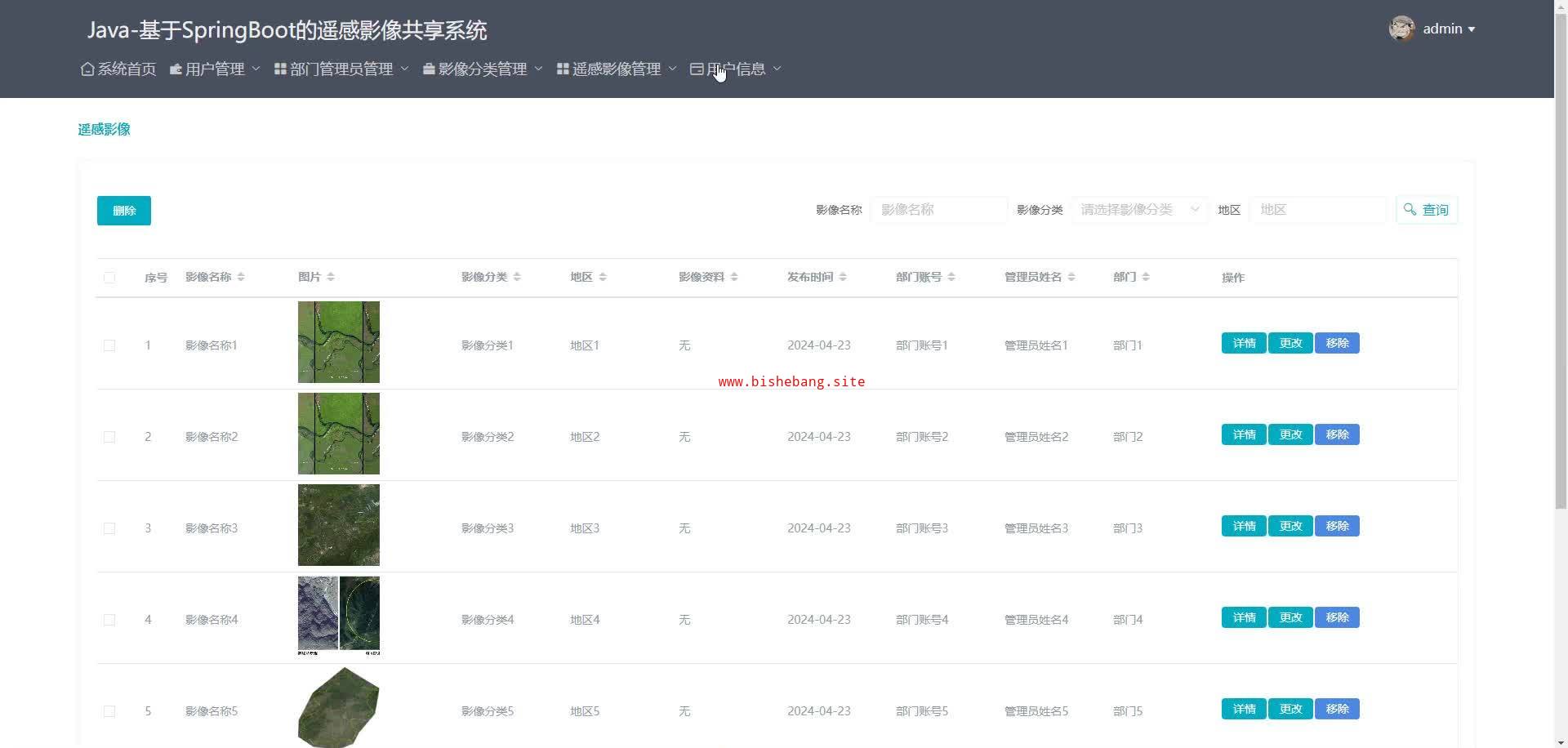Image resolution: width=1568 pixels, height=748 pixels.
Task: Click sort icon on 管理员姓名 column
Action: (x=1071, y=278)
